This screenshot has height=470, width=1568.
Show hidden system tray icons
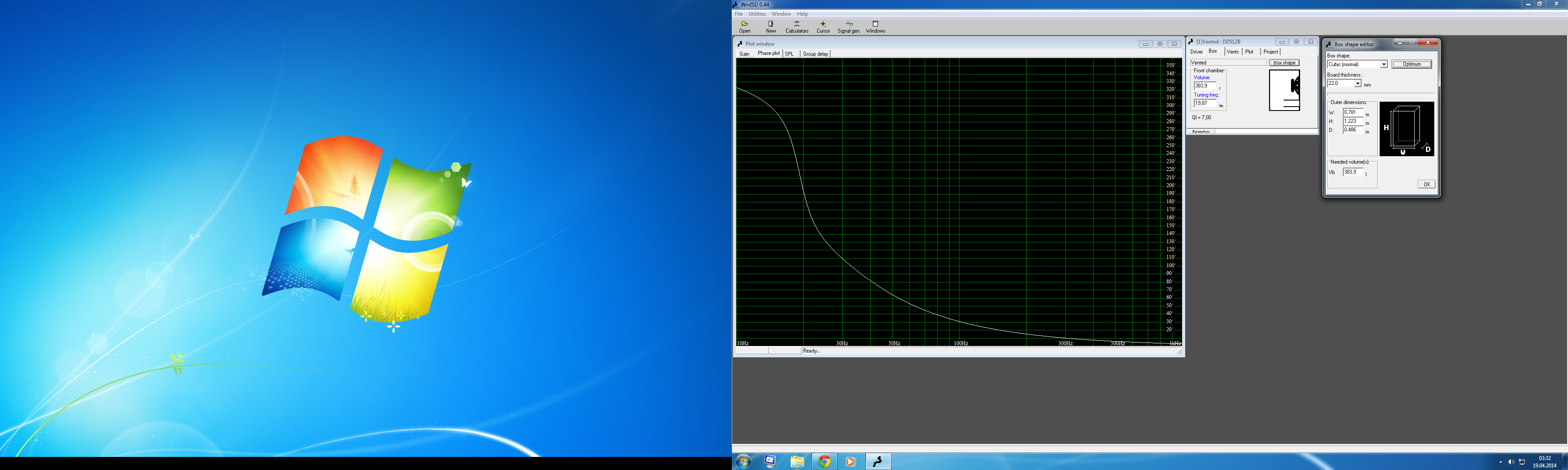pyautogui.click(x=1500, y=462)
